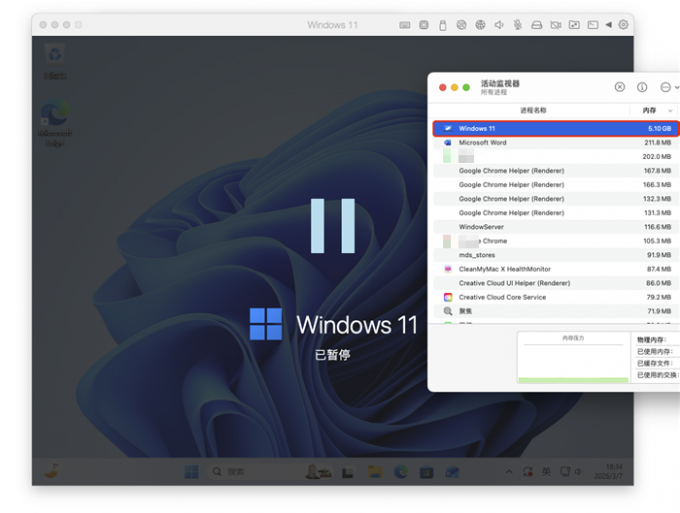Open the shared folder icon in toolbar

(x=574, y=25)
